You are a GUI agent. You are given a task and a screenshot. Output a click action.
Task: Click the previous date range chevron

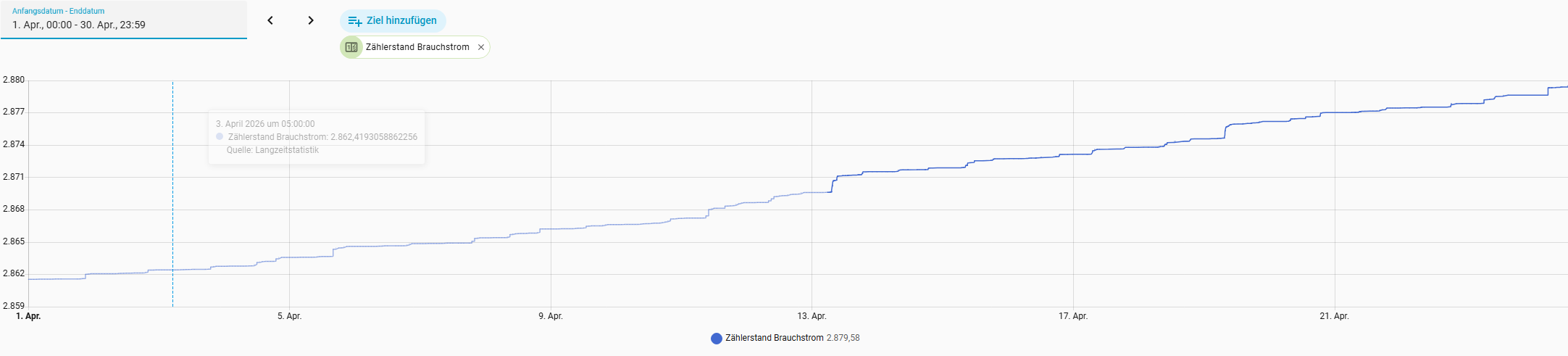(270, 20)
